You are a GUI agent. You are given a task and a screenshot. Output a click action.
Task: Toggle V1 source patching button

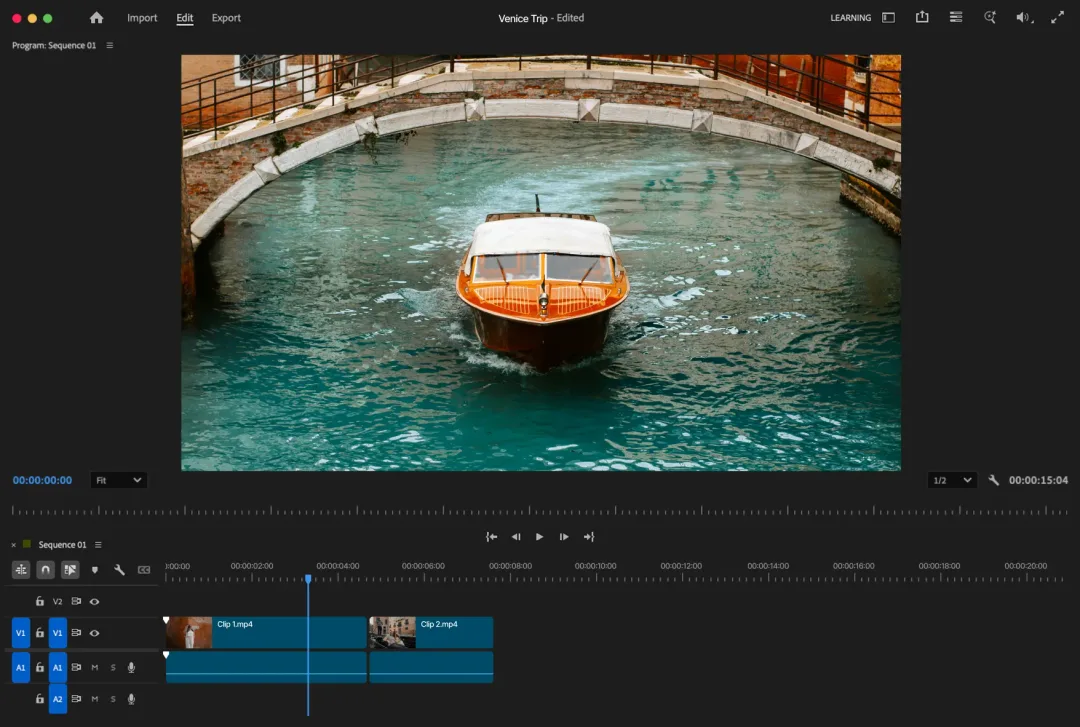point(21,633)
